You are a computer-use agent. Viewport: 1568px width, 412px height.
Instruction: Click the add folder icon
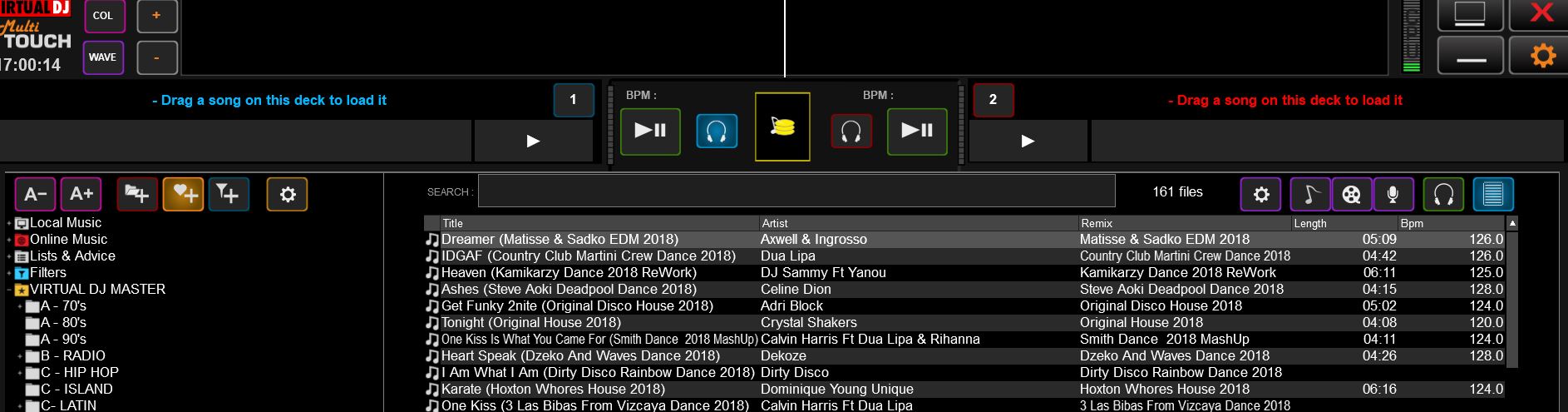pyautogui.click(x=137, y=194)
